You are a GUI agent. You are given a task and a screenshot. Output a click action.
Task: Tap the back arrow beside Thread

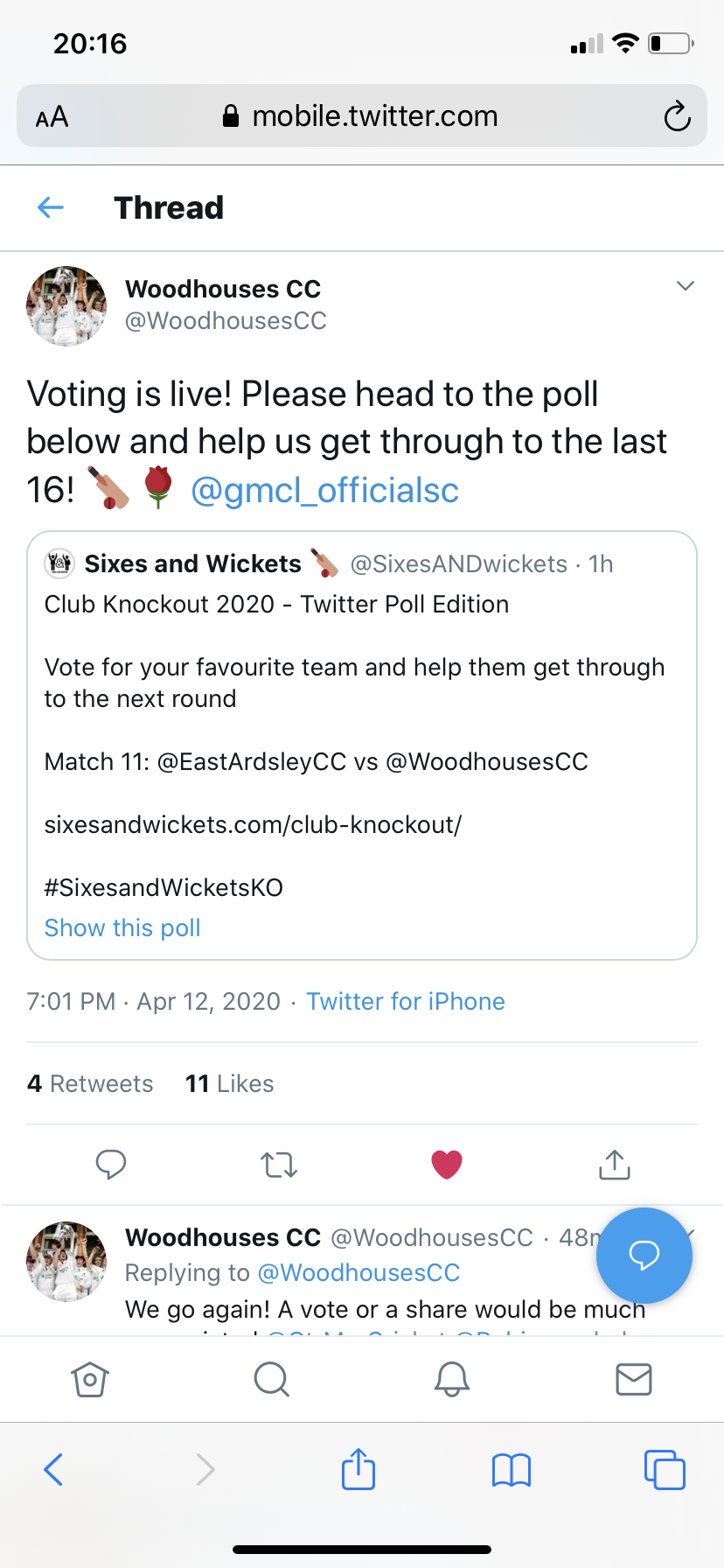(x=51, y=207)
